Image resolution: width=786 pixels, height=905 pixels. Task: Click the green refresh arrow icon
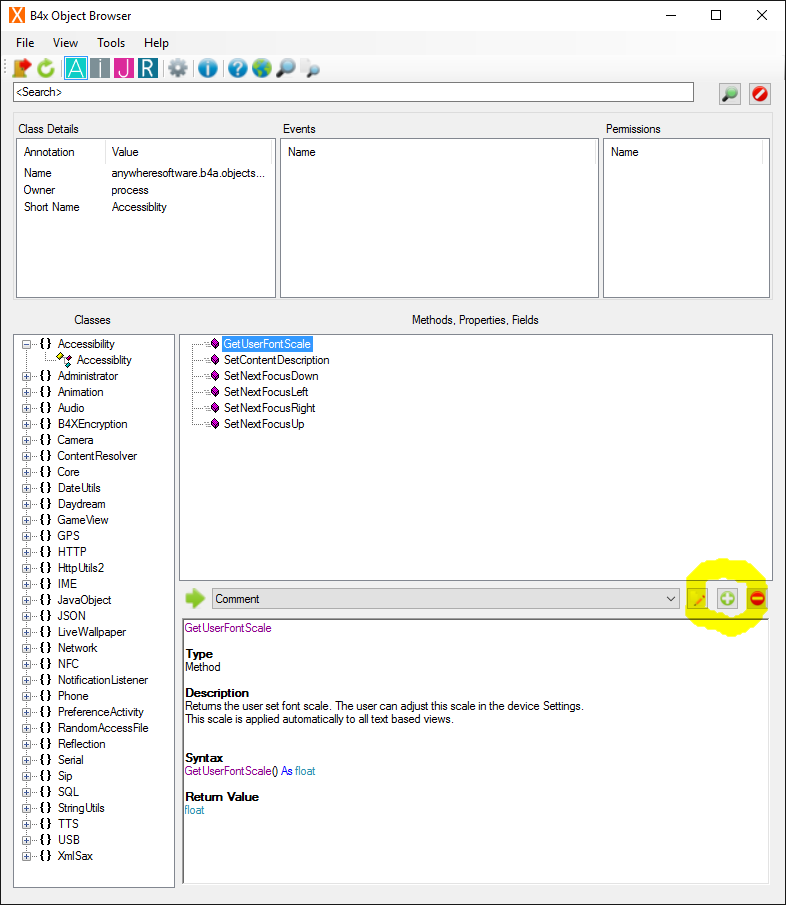(46, 68)
